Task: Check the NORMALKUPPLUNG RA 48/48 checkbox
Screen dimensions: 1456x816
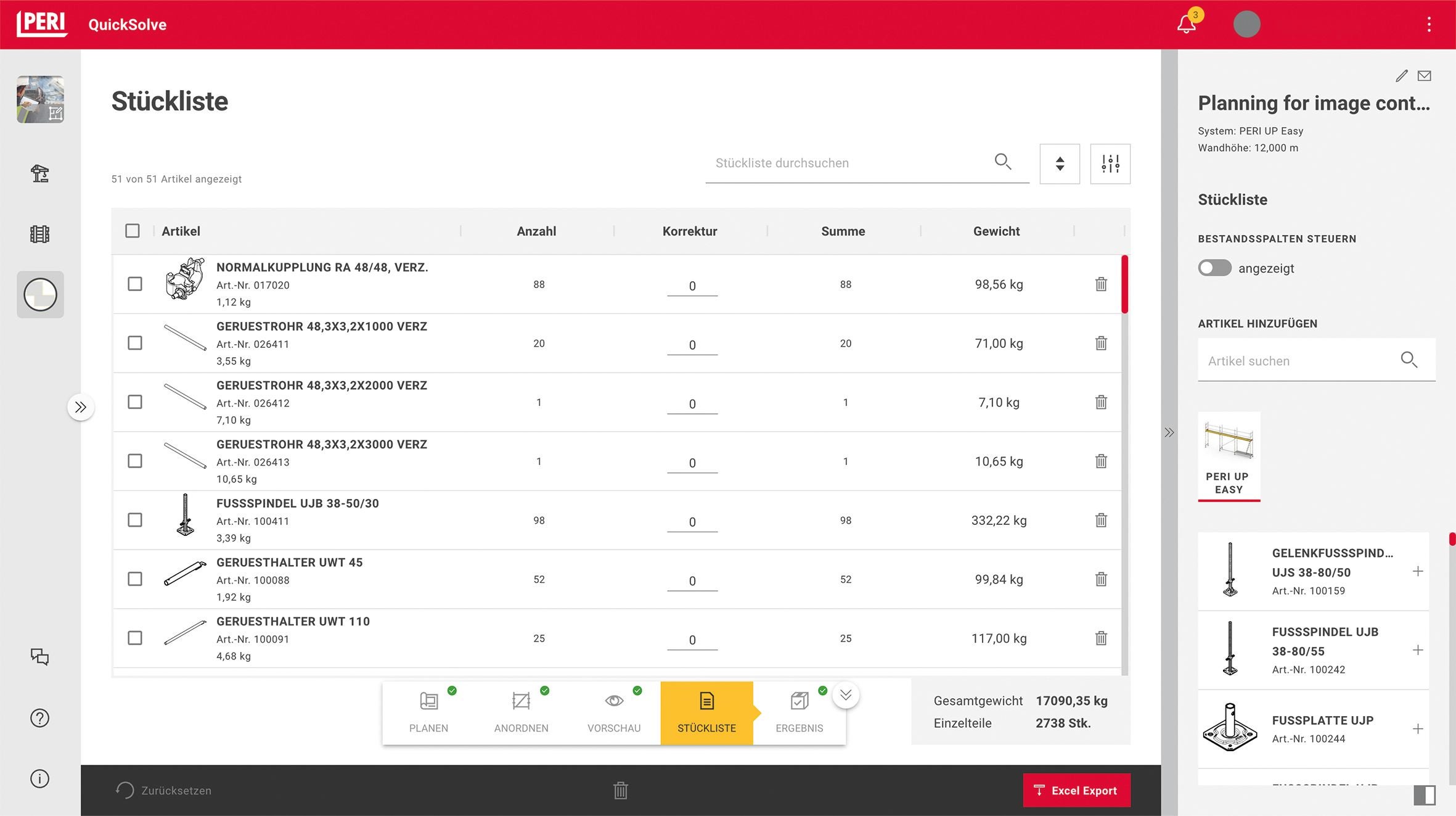Action: click(x=135, y=284)
